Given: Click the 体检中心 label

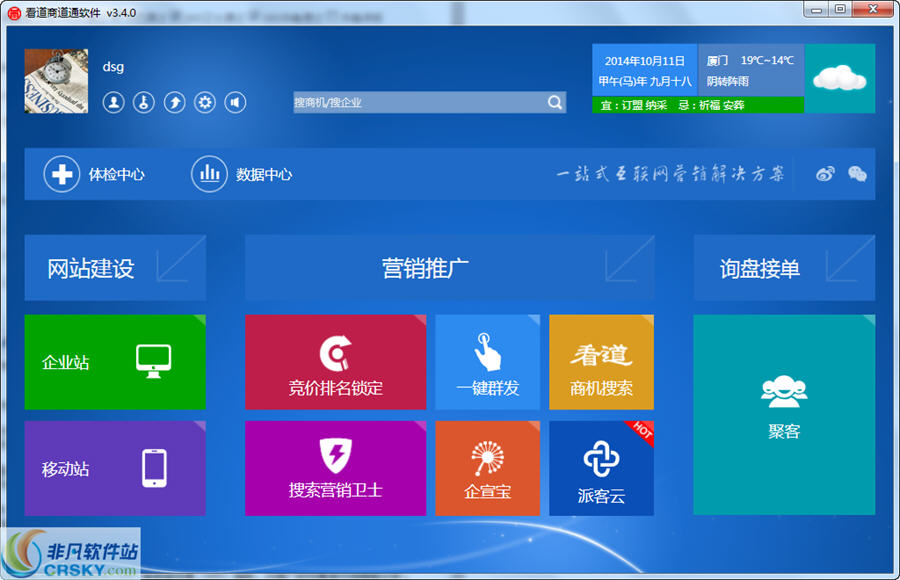Looking at the screenshot, I should pos(117,175).
